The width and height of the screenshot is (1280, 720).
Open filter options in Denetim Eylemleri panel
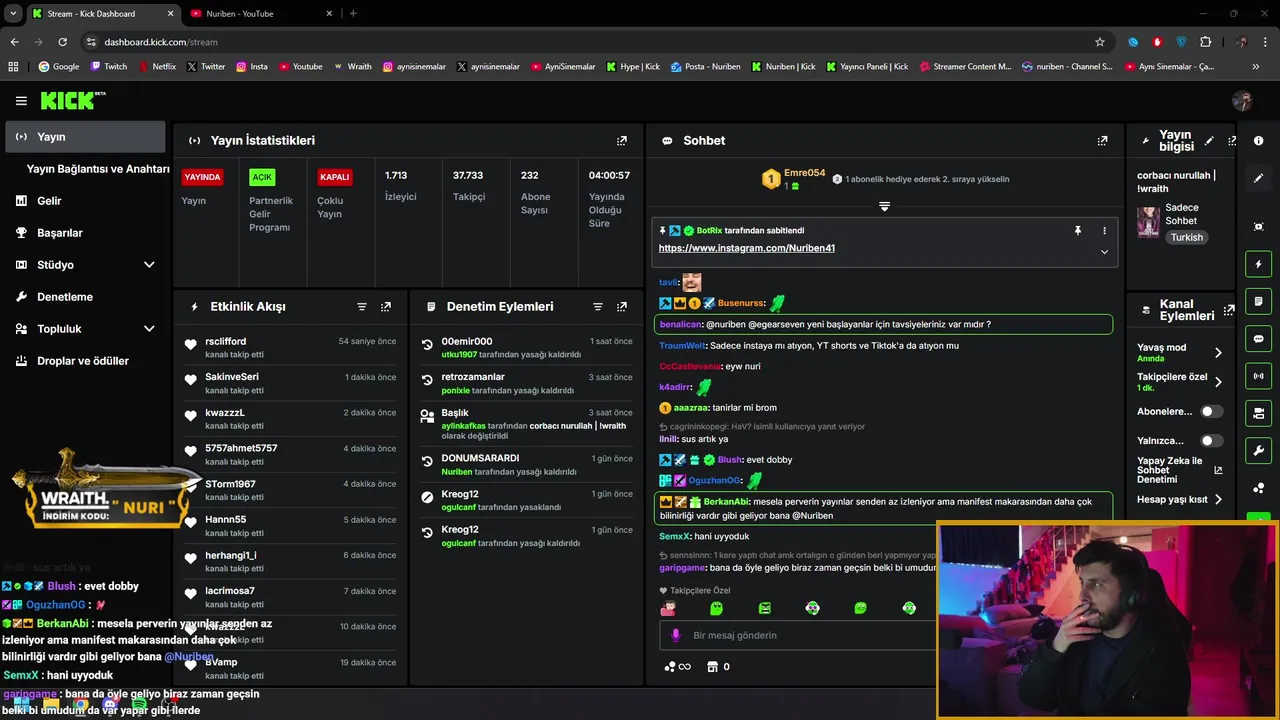[598, 307]
